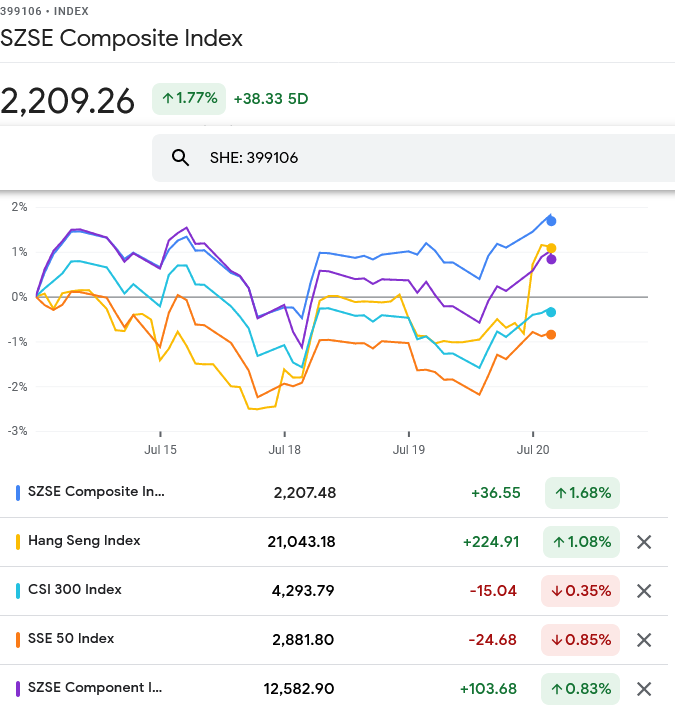This screenshot has width=675, height=712.
Task: Click the yellow Hang Seng color marker
Action: tap(19, 541)
